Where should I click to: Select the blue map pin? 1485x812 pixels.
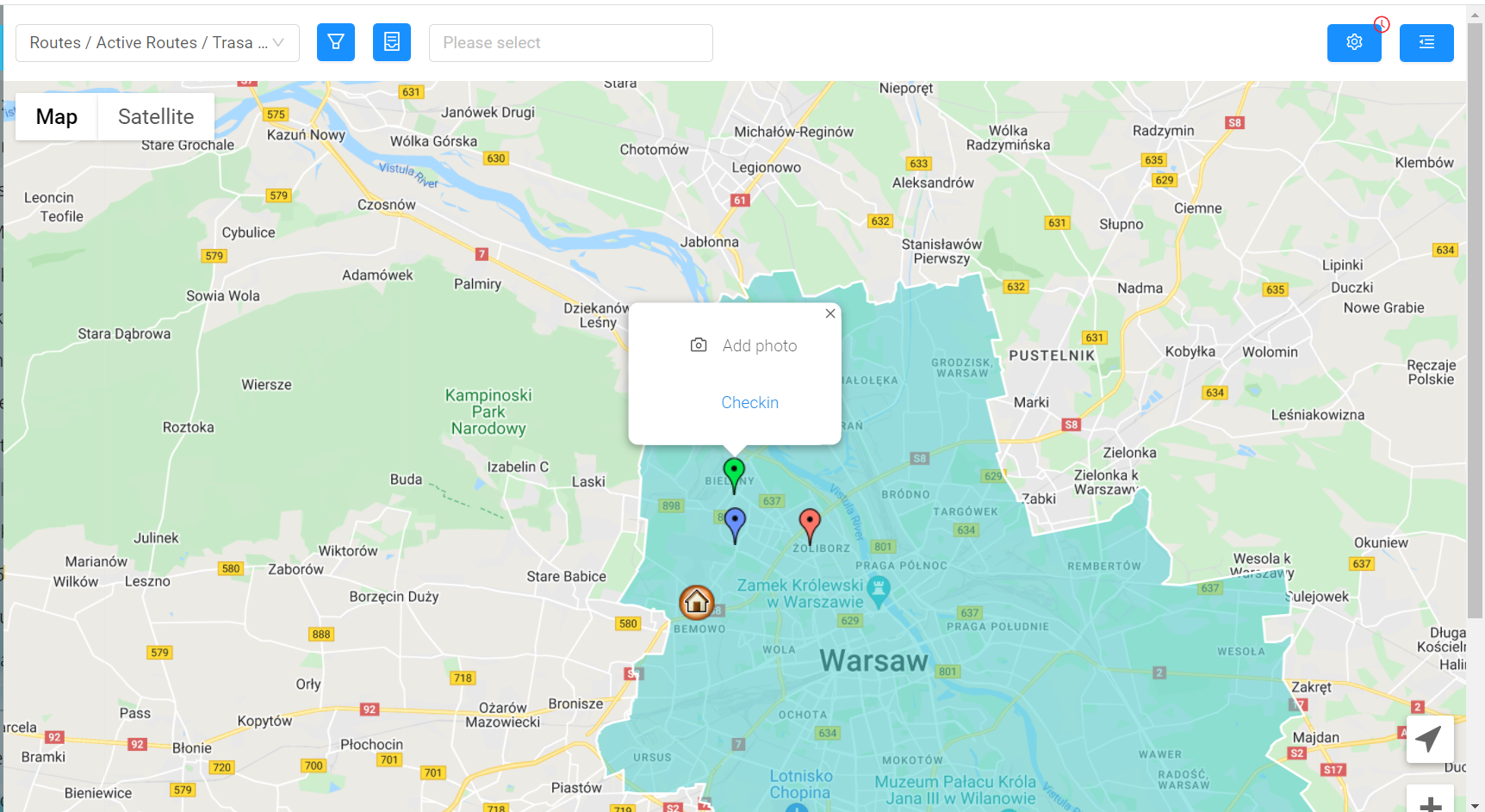pyautogui.click(x=735, y=524)
